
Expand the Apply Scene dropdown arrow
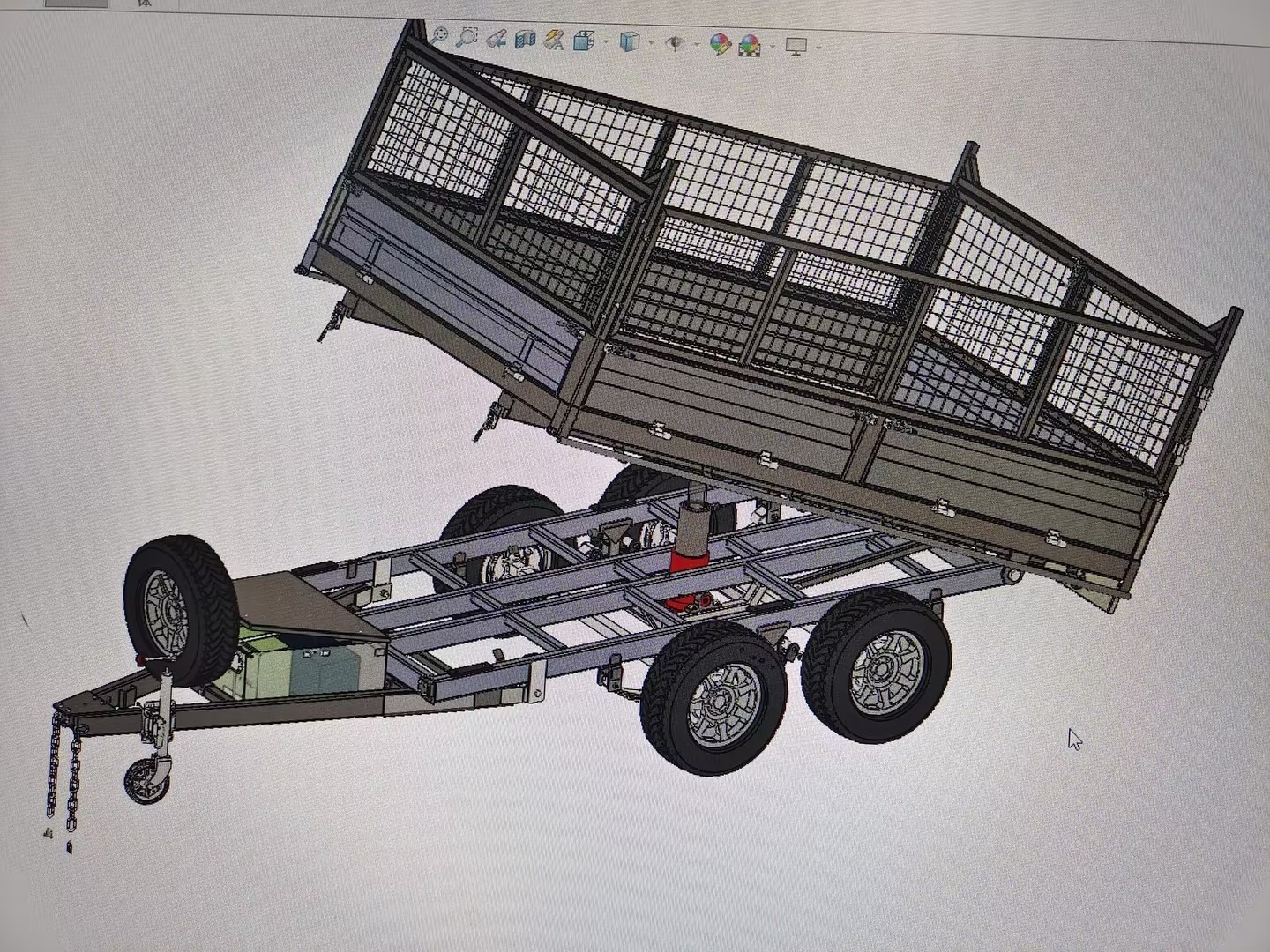click(773, 46)
